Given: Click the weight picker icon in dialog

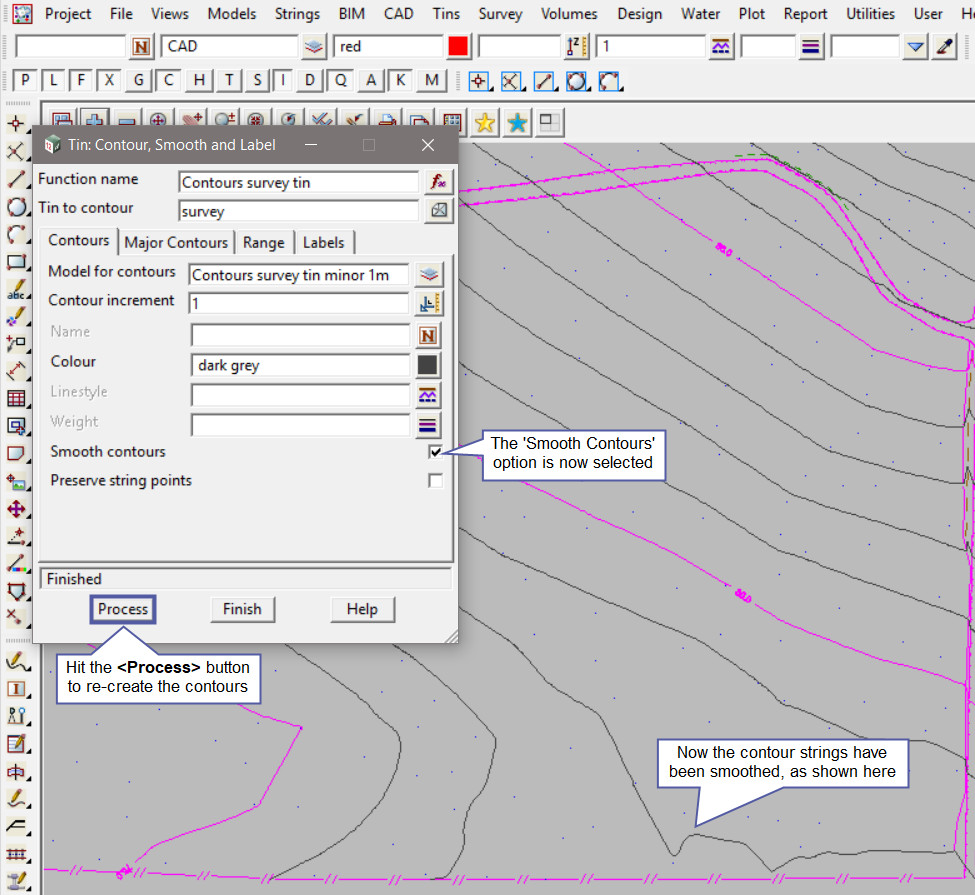Looking at the screenshot, I should click(x=428, y=425).
